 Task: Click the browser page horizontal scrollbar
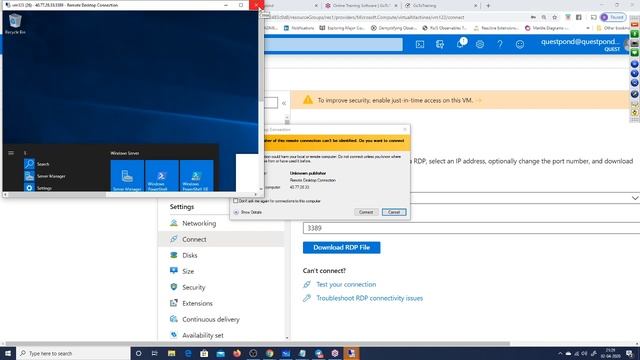257,343
